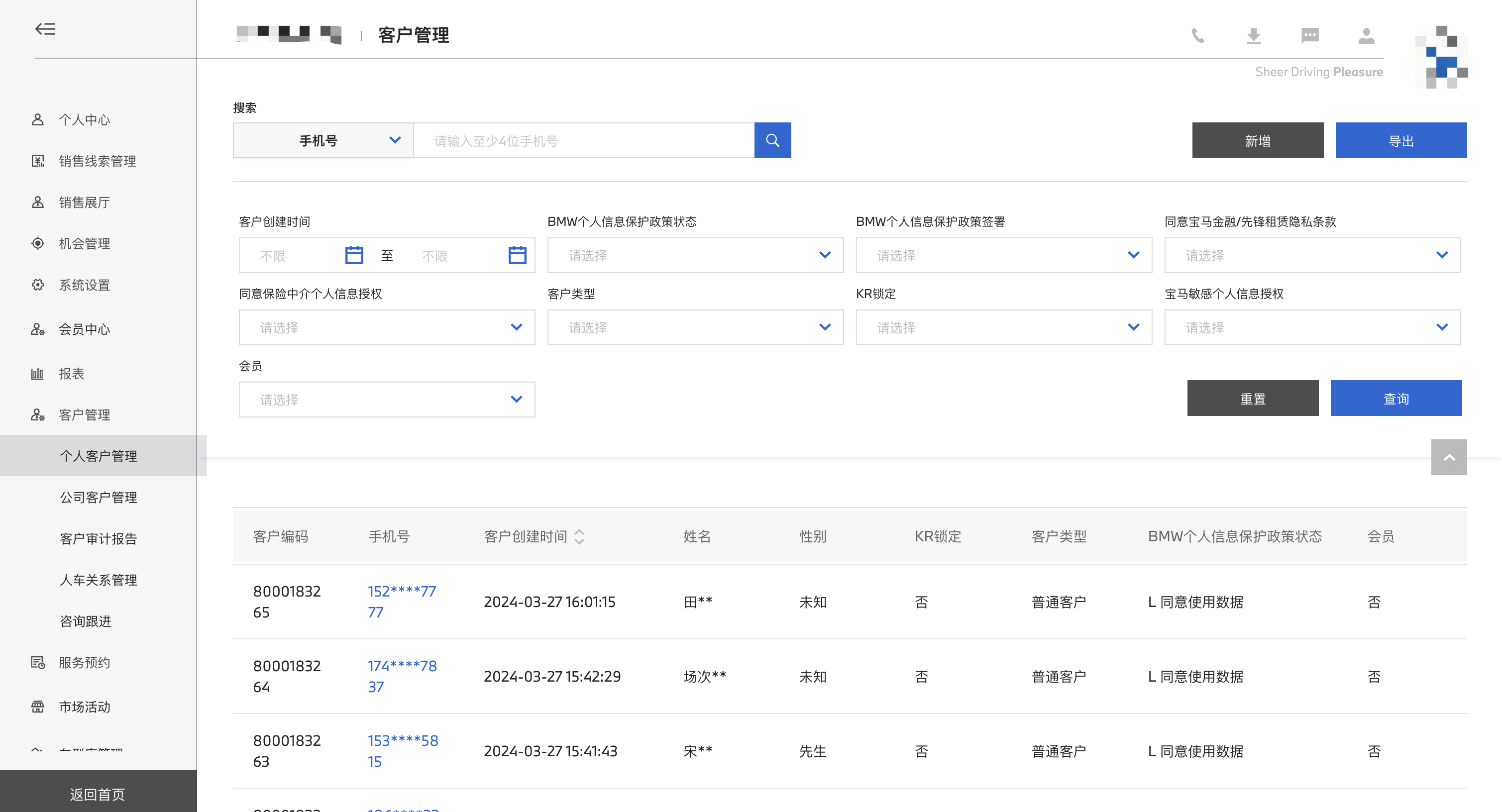Expand the KR锁定 filter dropdown
1502x812 pixels.
(1003, 327)
